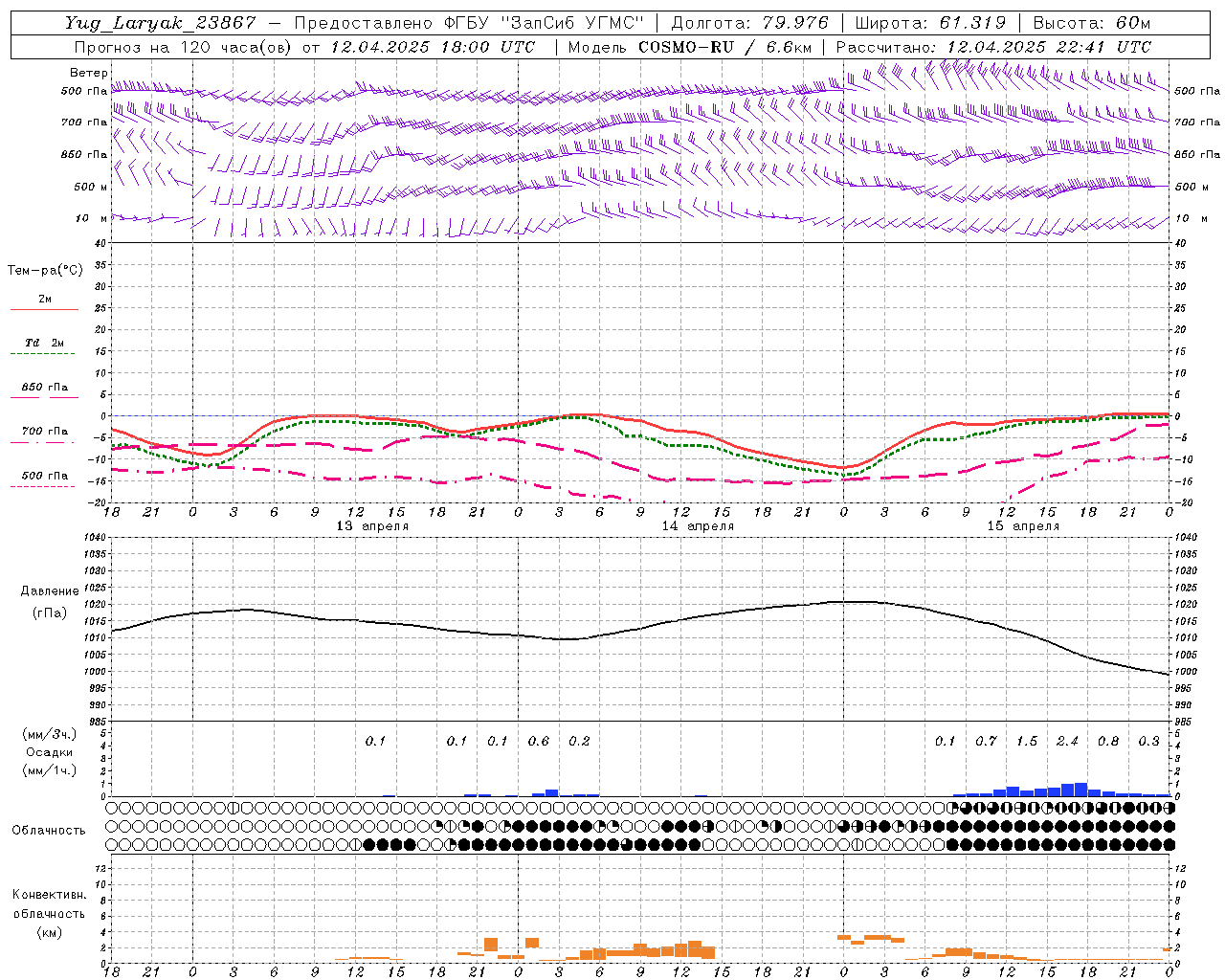Click the 500 гПа dashed legend entry in temperature panel

44,476
